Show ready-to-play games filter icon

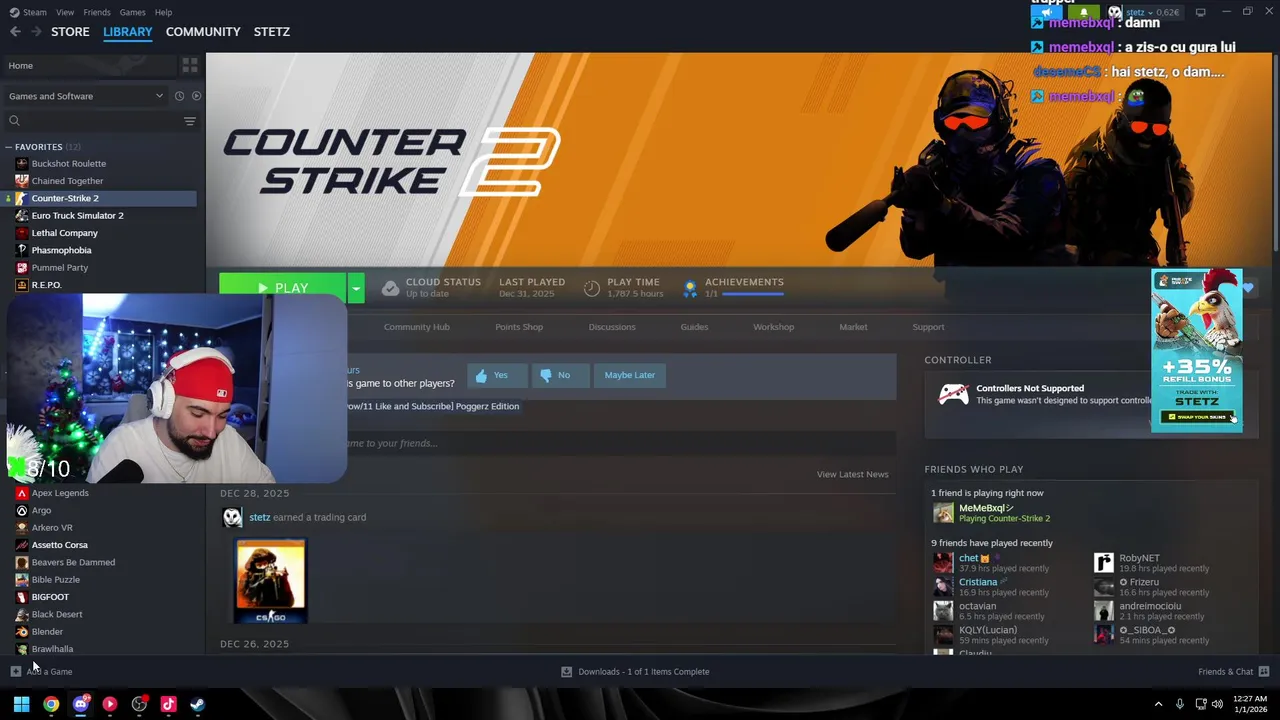pyautogui.click(x=196, y=96)
